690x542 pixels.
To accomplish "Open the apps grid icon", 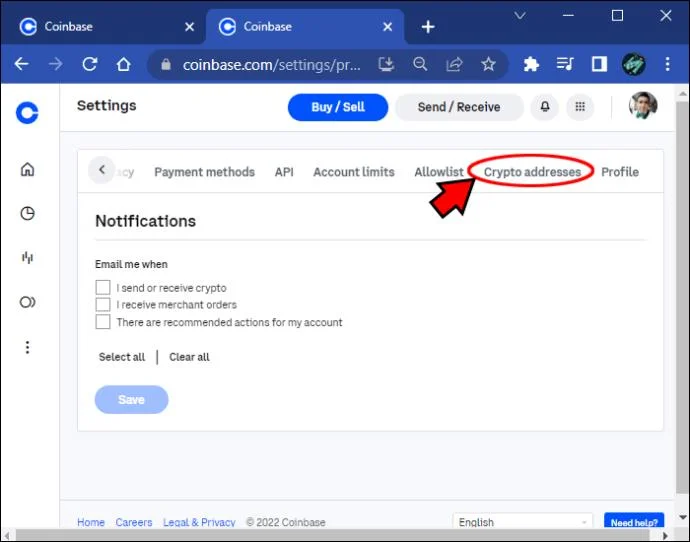I will tap(580, 107).
